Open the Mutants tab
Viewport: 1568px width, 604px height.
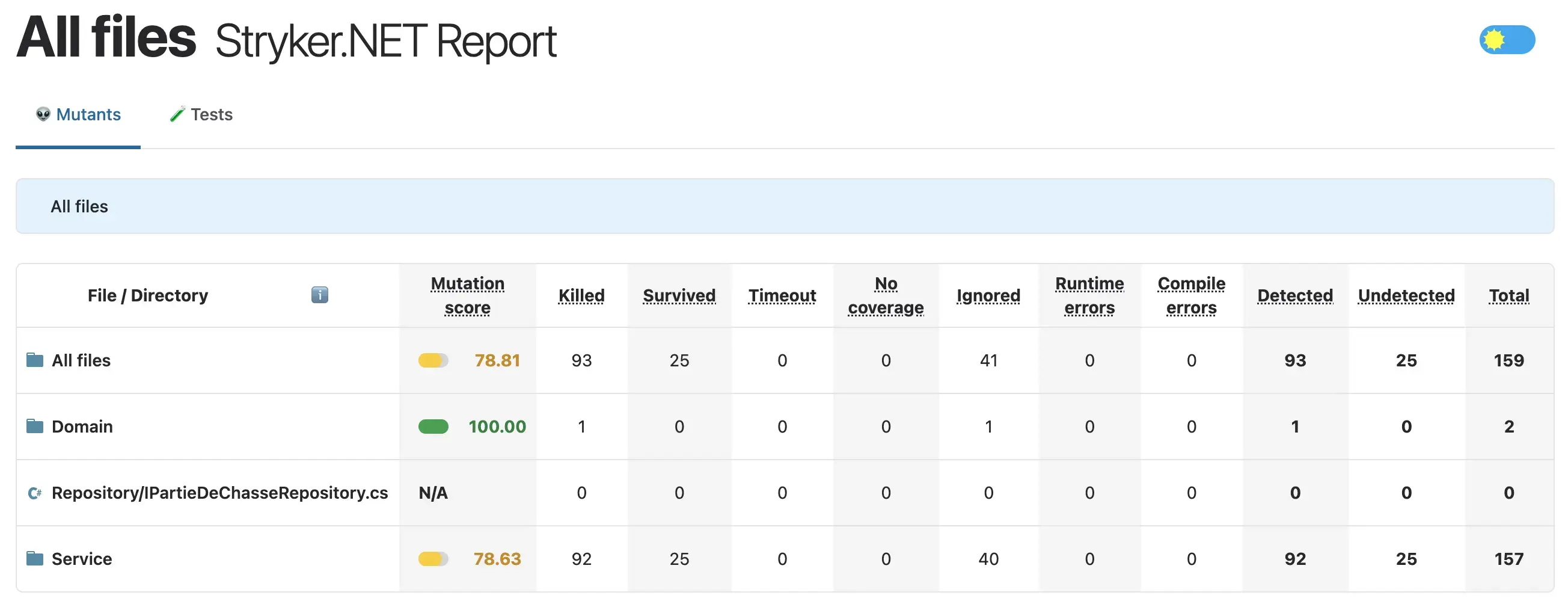click(78, 114)
